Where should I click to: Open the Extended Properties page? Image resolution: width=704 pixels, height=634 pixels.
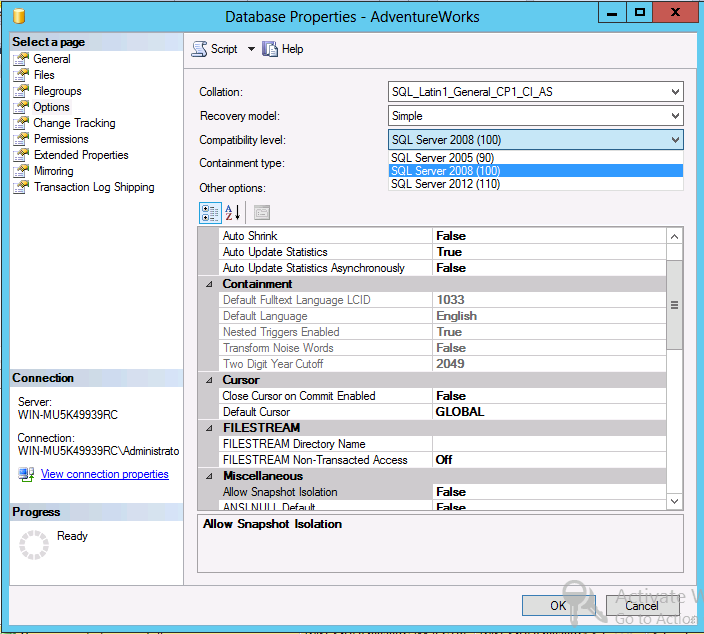click(81, 155)
